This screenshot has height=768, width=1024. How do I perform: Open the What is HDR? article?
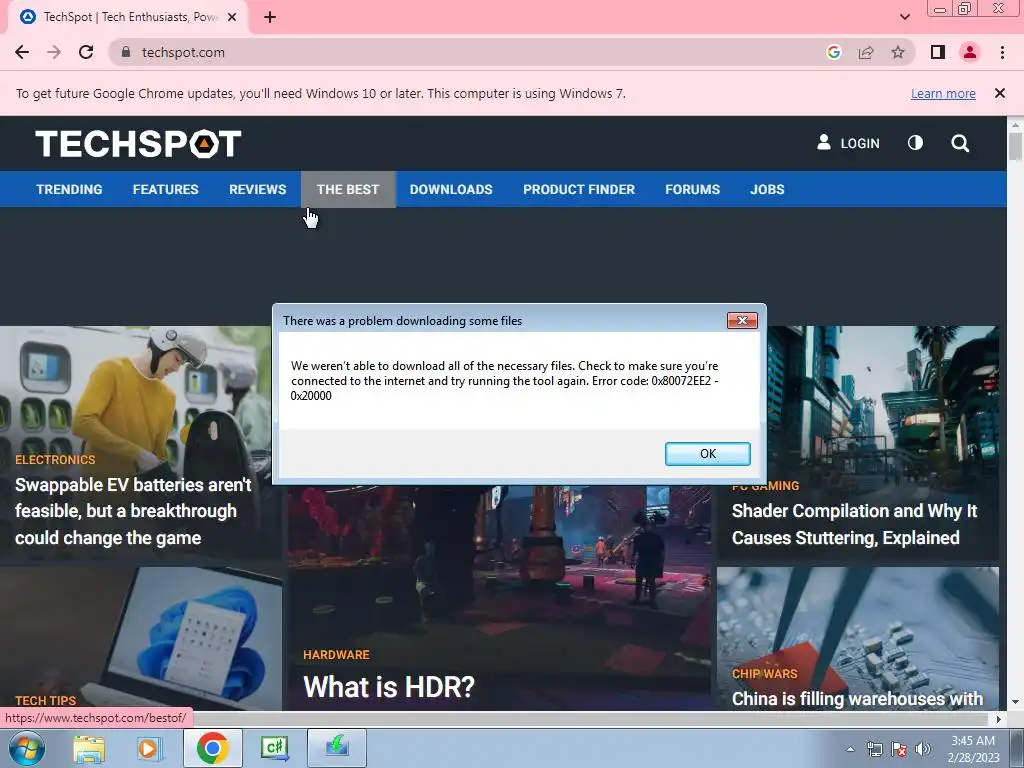tap(389, 687)
